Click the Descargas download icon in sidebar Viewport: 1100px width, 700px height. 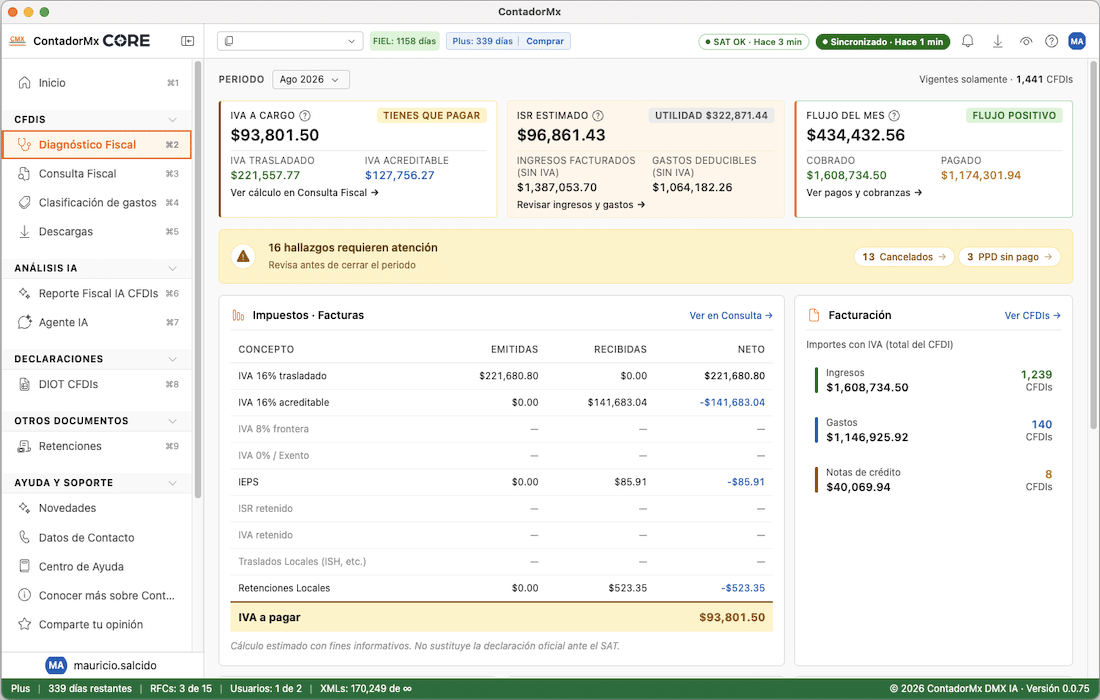[x=25, y=231]
